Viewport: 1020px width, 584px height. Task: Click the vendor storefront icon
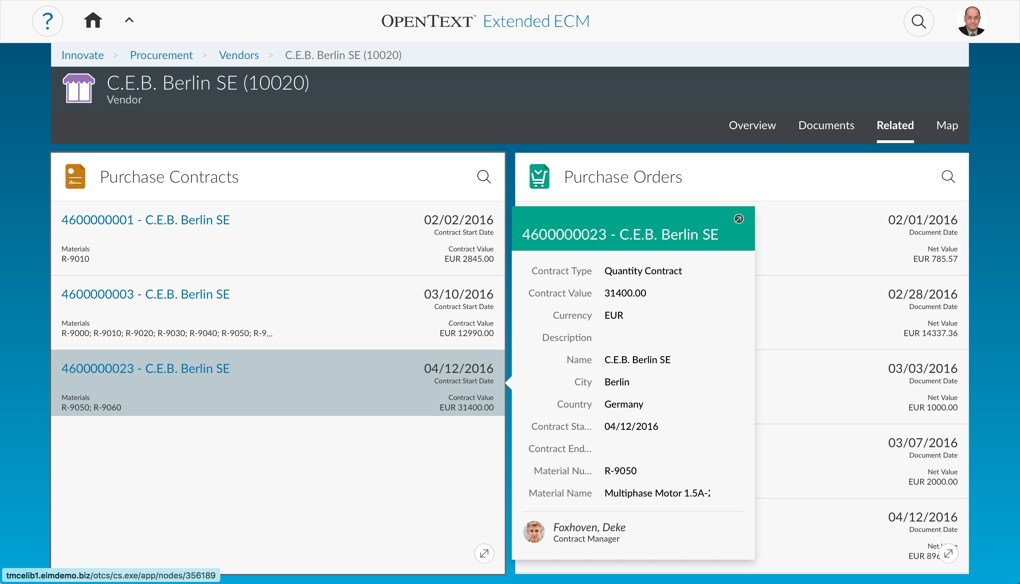(x=79, y=88)
